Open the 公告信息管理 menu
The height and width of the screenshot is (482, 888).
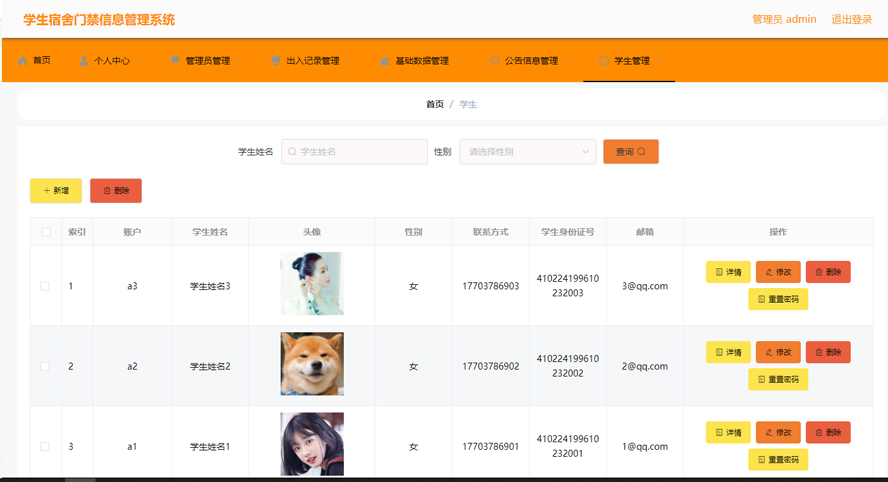coord(531,61)
